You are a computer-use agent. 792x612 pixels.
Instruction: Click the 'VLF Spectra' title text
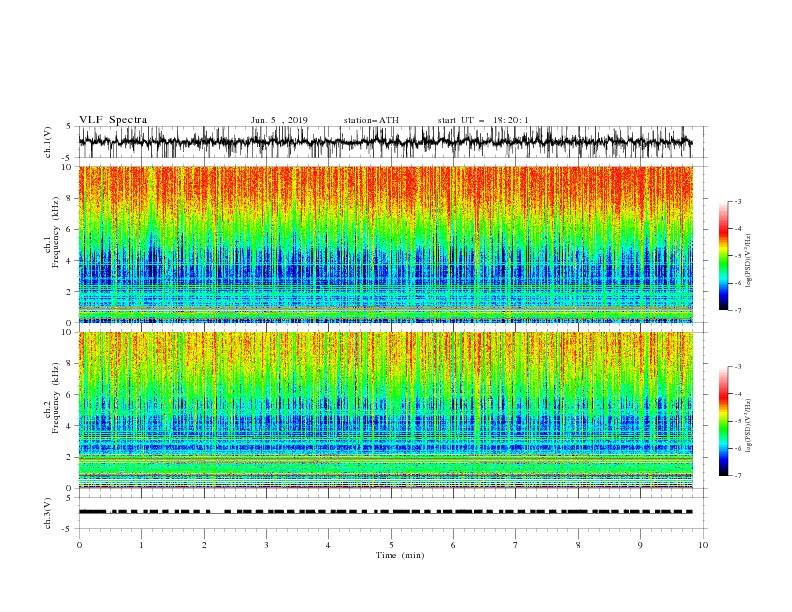[x=113, y=120]
